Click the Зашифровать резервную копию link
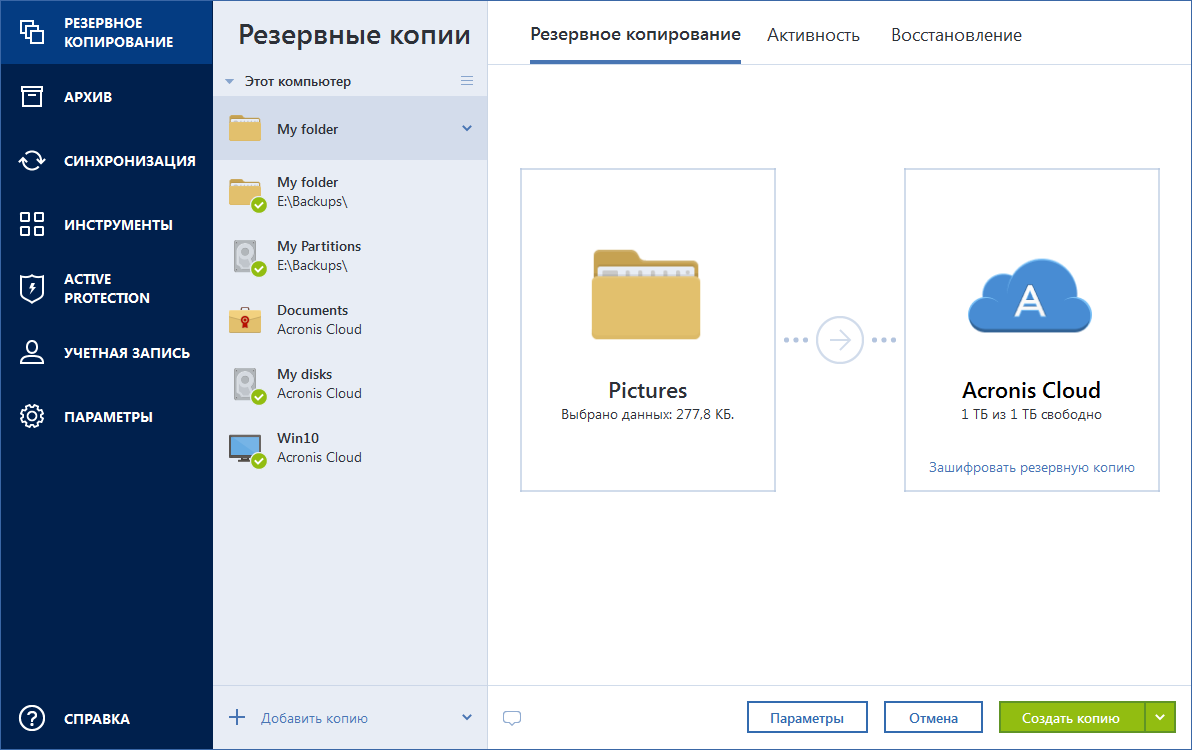 (1031, 467)
